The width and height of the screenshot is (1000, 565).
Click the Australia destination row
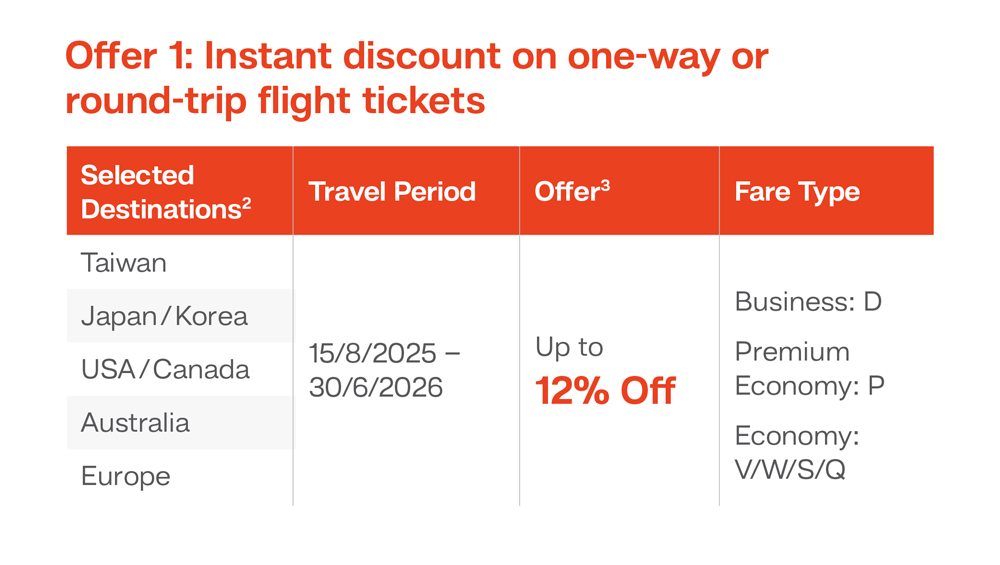point(180,423)
